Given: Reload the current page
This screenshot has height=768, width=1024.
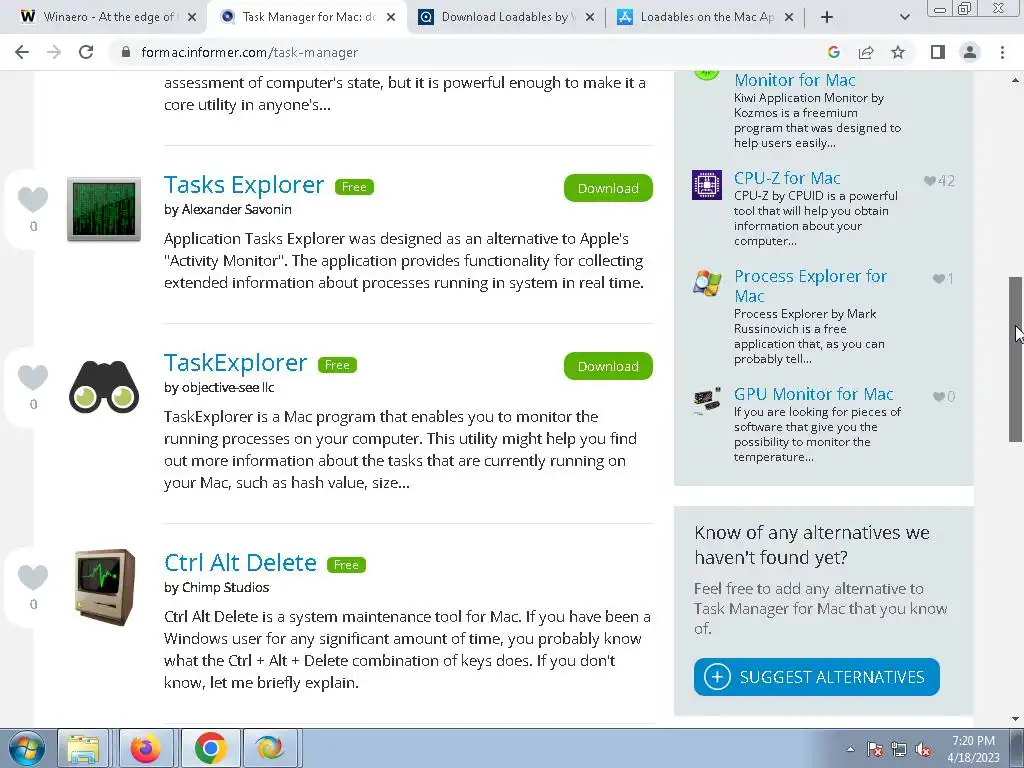Looking at the screenshot, I should 86,52.
